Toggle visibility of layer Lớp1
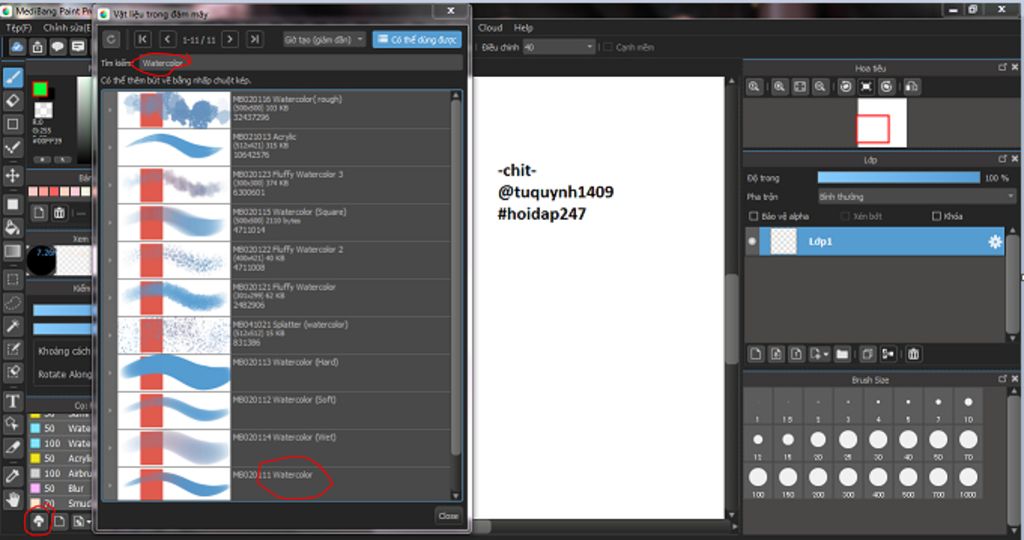The height and width of the screenshot is (540, 1024). [752, 242]
